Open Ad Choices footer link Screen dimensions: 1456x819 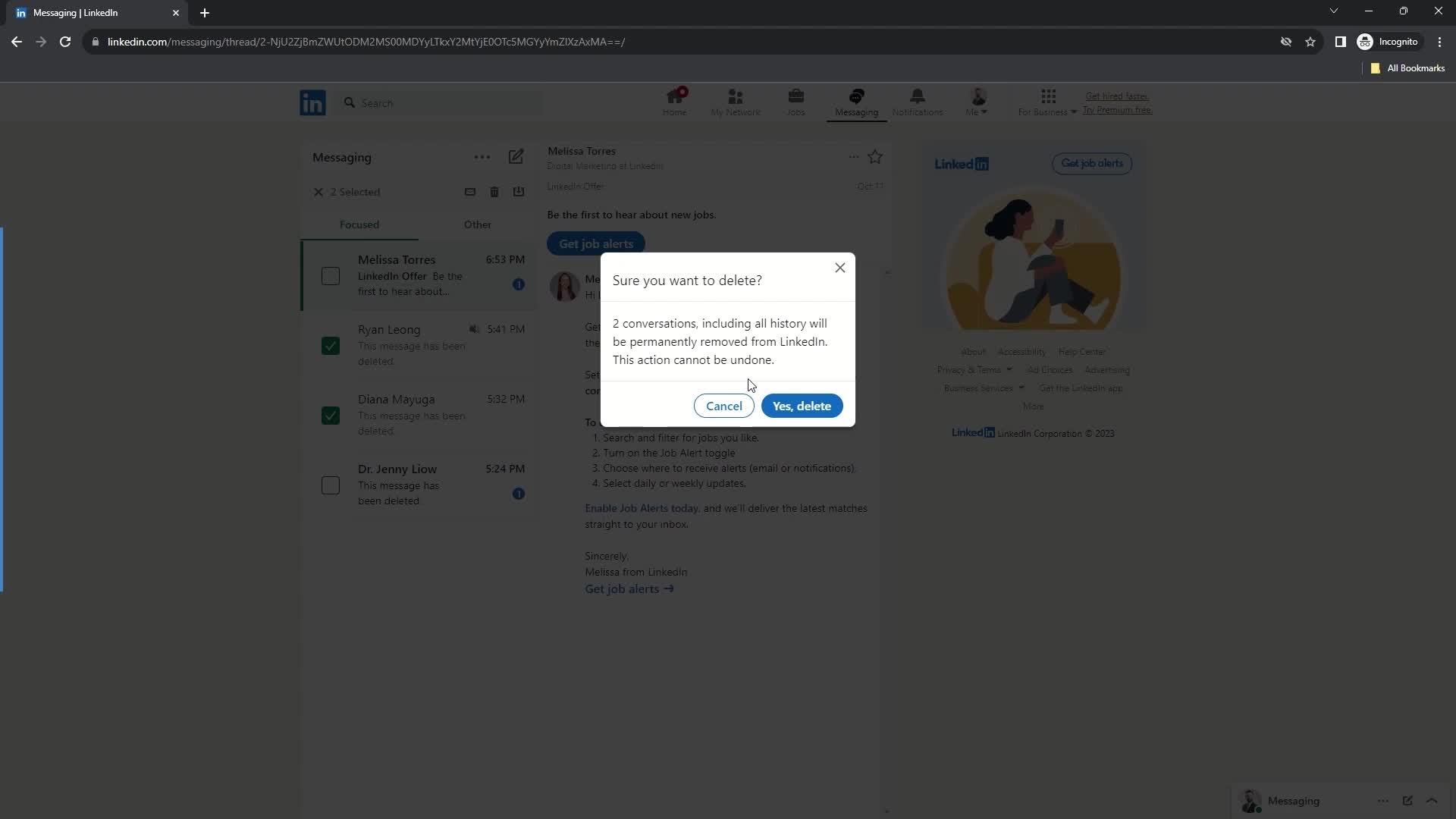click(1050, 370)
